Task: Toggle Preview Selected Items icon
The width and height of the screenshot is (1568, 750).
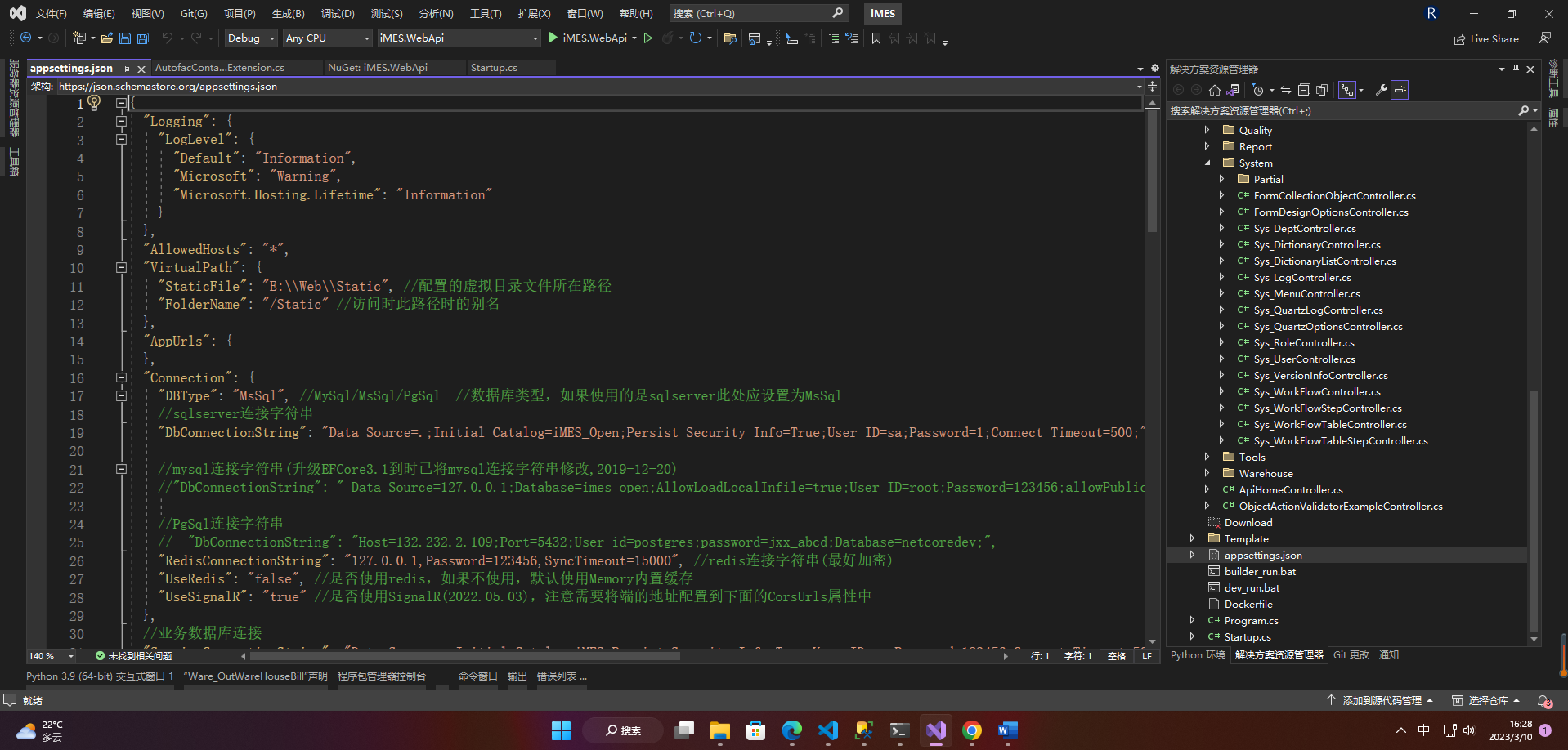Action: coord(1400,90)
